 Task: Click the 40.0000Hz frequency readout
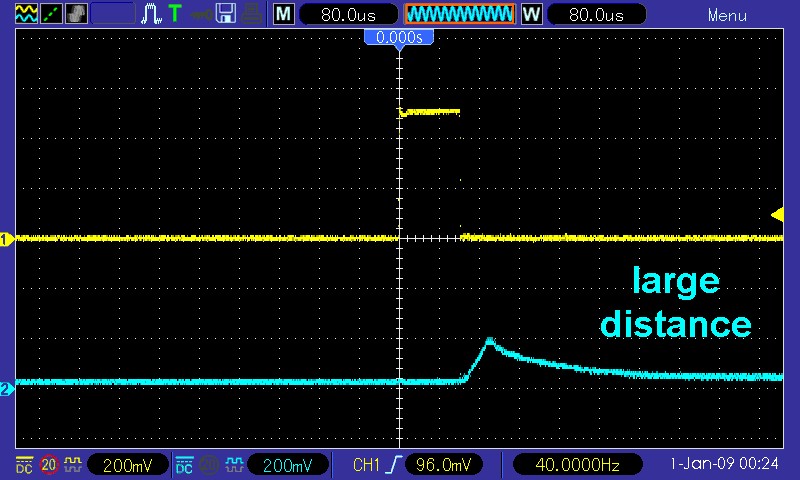[x=573, y=465]
